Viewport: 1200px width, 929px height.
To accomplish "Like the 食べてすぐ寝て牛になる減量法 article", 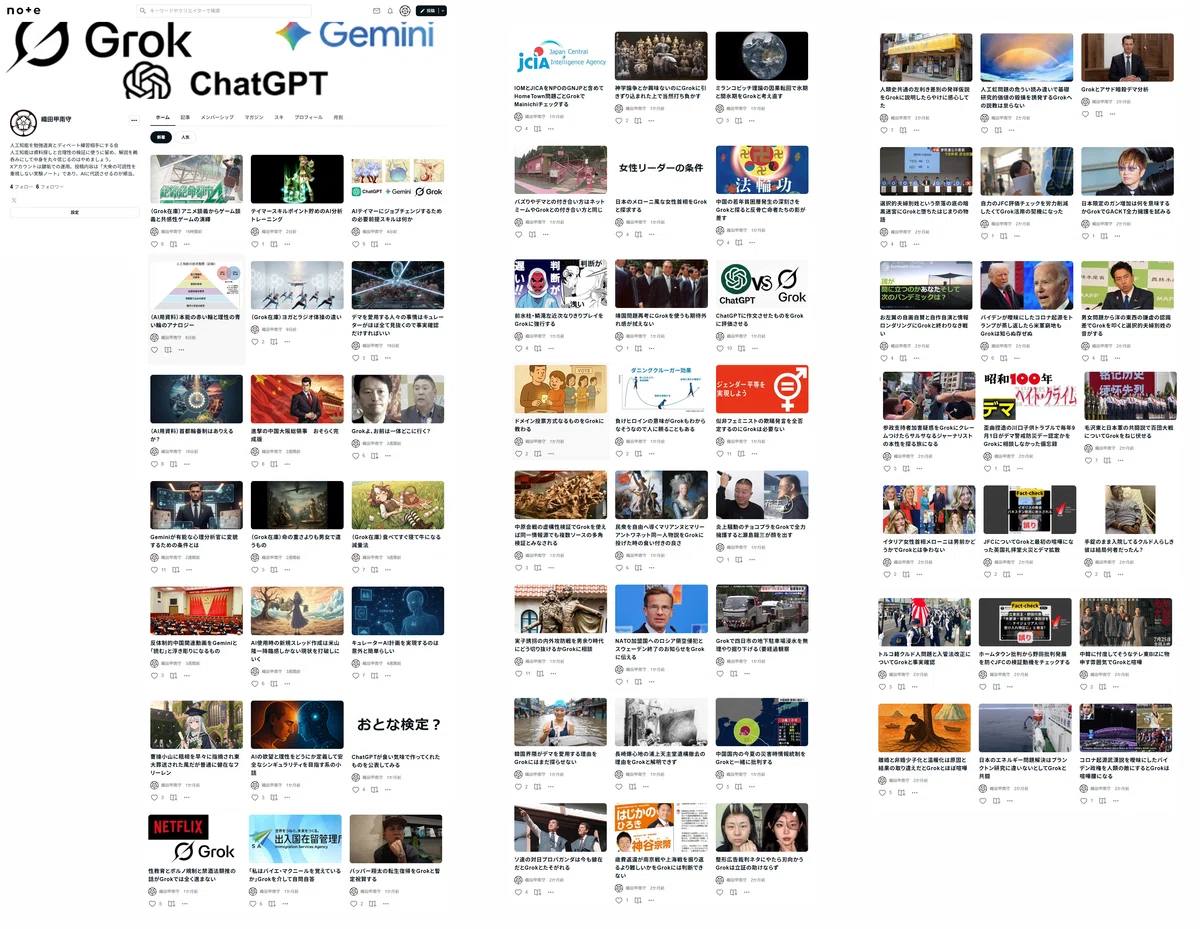I will 355,570.
